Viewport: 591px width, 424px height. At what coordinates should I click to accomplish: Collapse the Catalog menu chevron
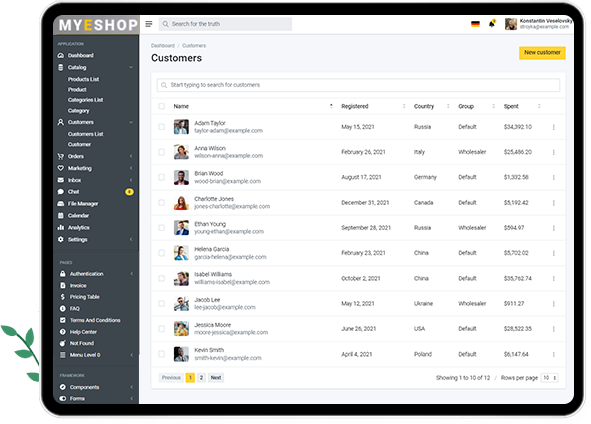pyautogui.click(x=131, y=67)
